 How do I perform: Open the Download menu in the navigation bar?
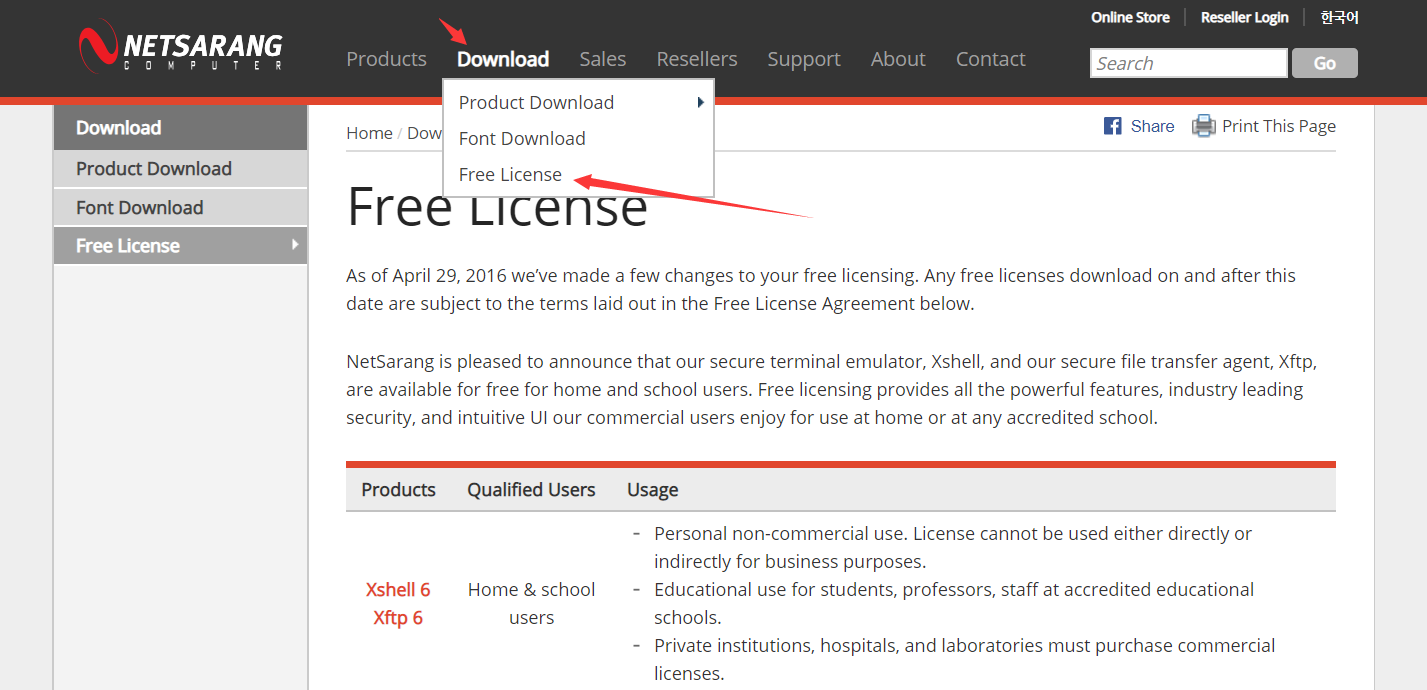point(503,59)
